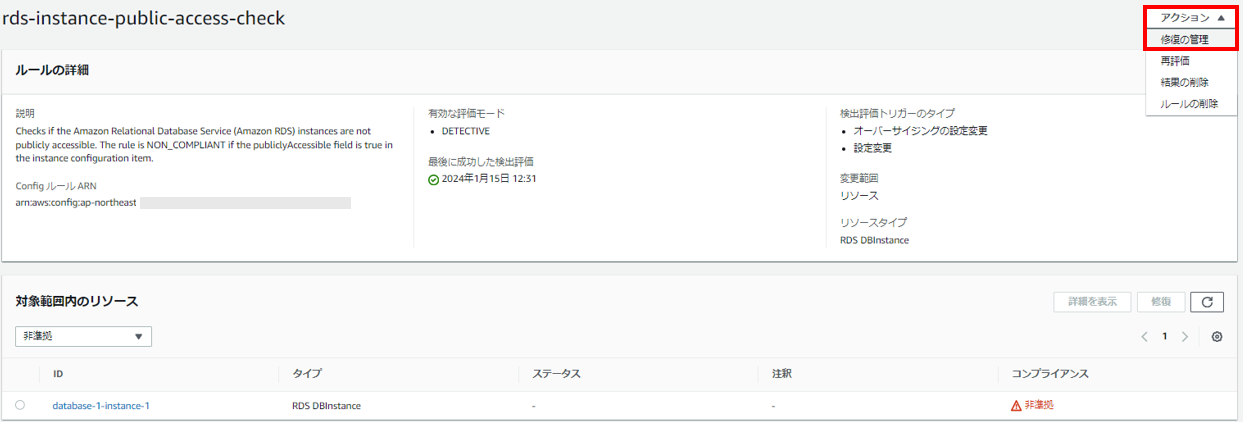1243x422 pixels.
Task: Click the 非準拠 compliance status text in the row
Action: [x=1039, y=406]
